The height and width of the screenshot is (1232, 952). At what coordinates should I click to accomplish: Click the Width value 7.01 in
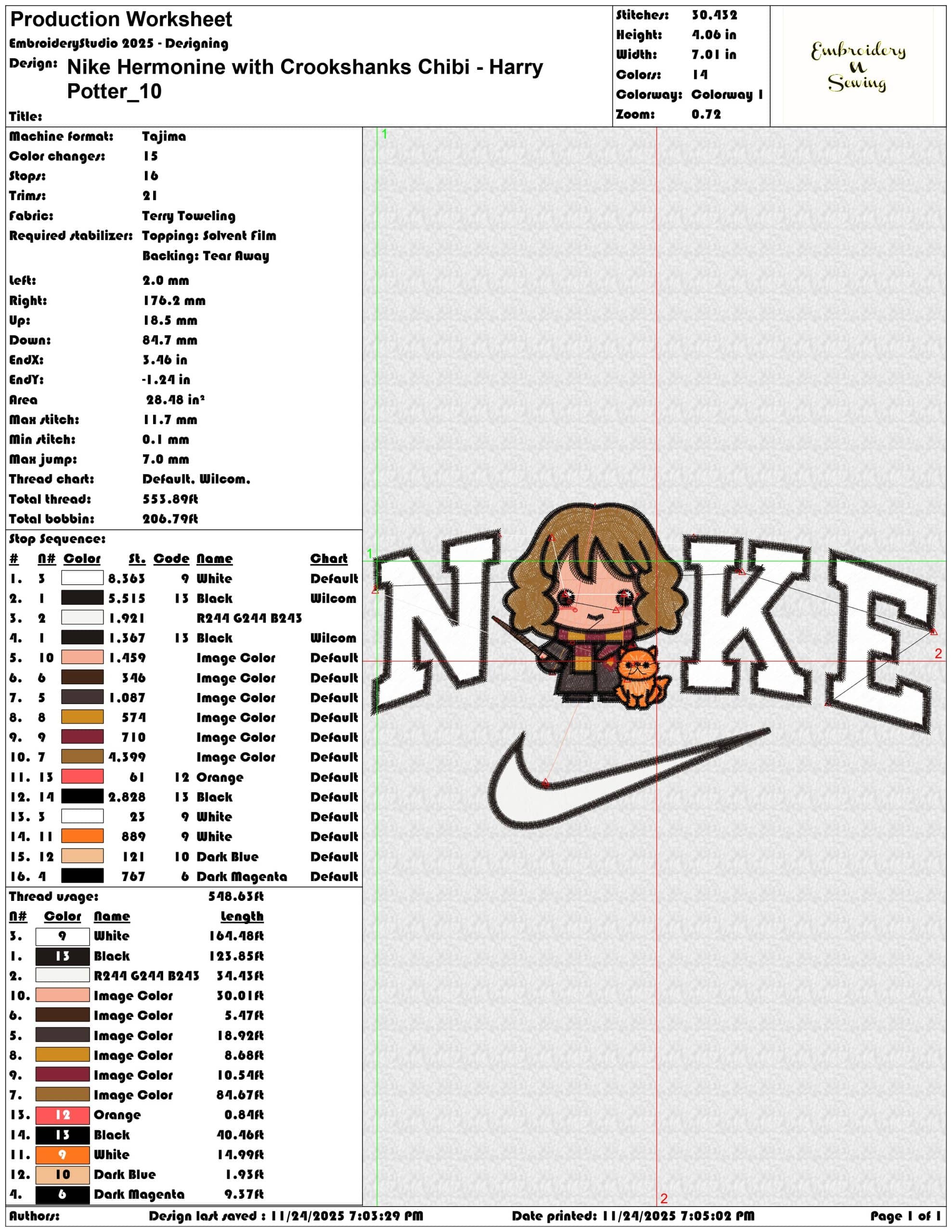(714, 55)
